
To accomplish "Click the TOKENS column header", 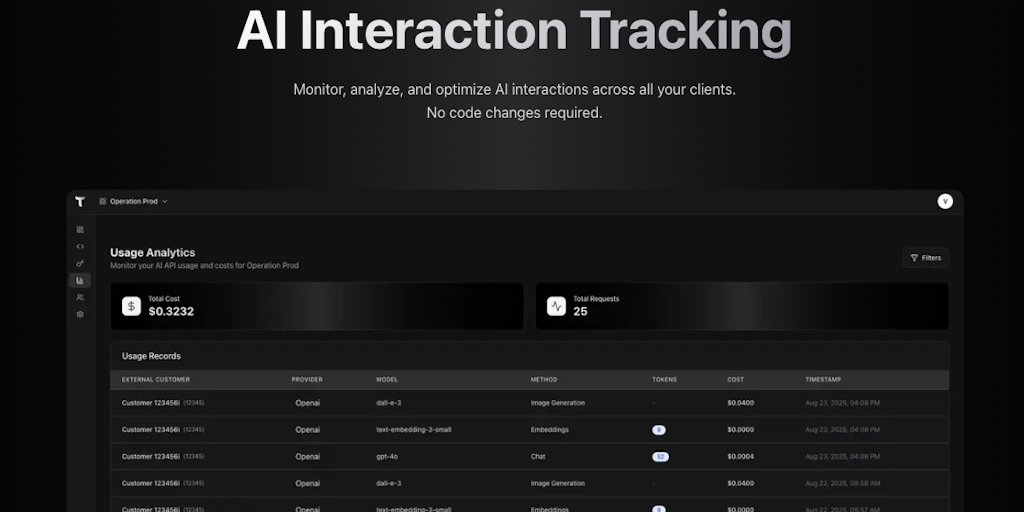I will click(x=664, y=379).
